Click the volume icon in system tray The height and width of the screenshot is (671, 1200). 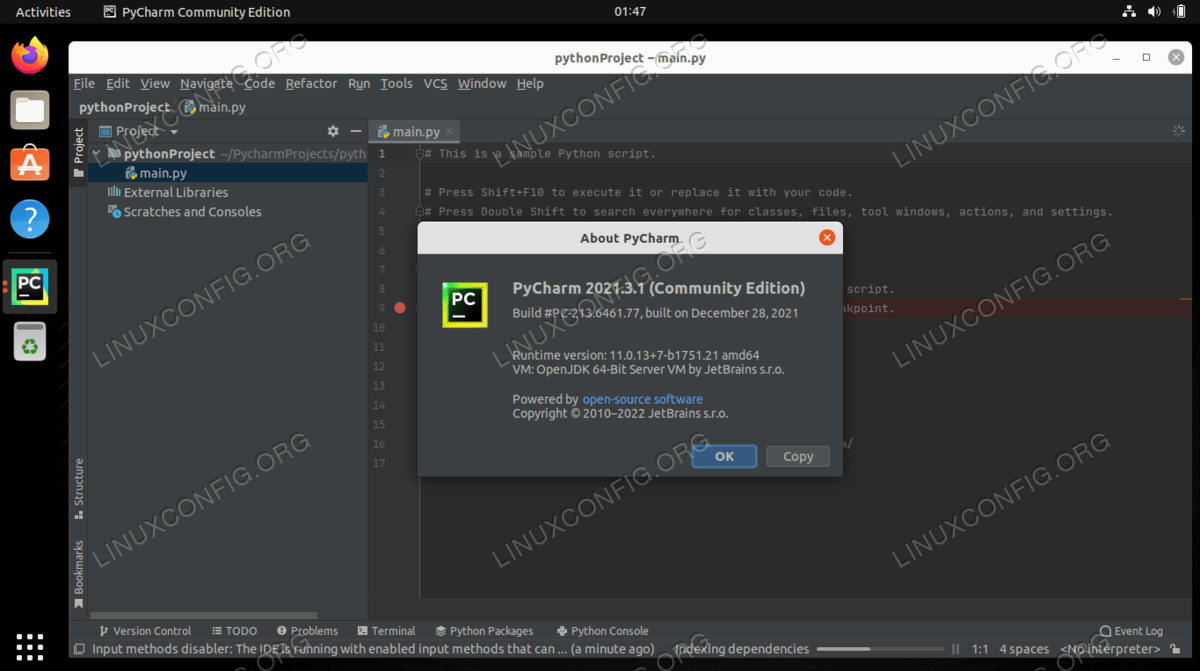(x=1154, y=12)
